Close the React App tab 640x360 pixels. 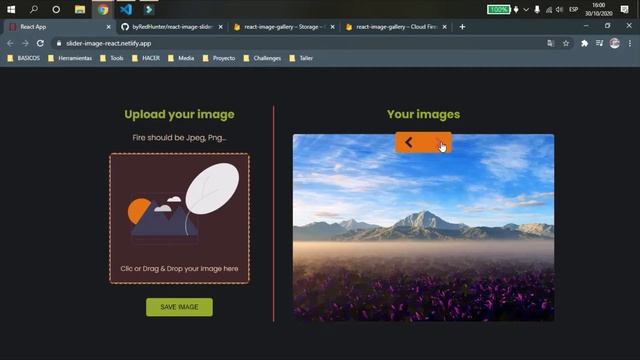click(108, 27)
